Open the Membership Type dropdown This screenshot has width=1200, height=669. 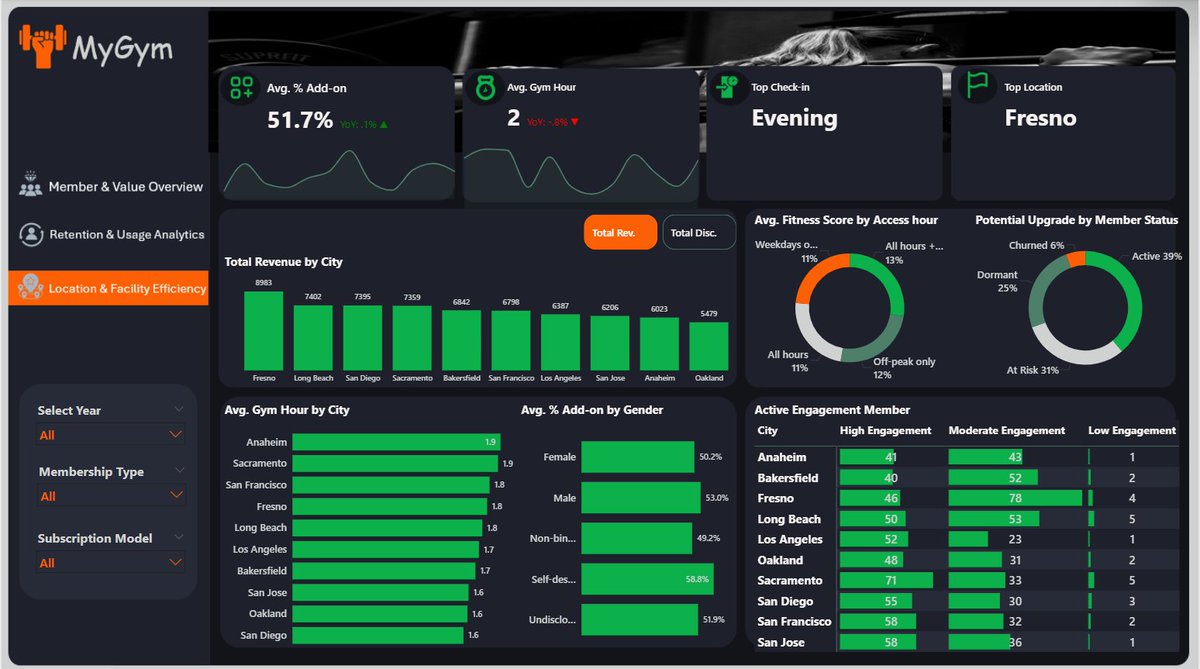point(110,496)
